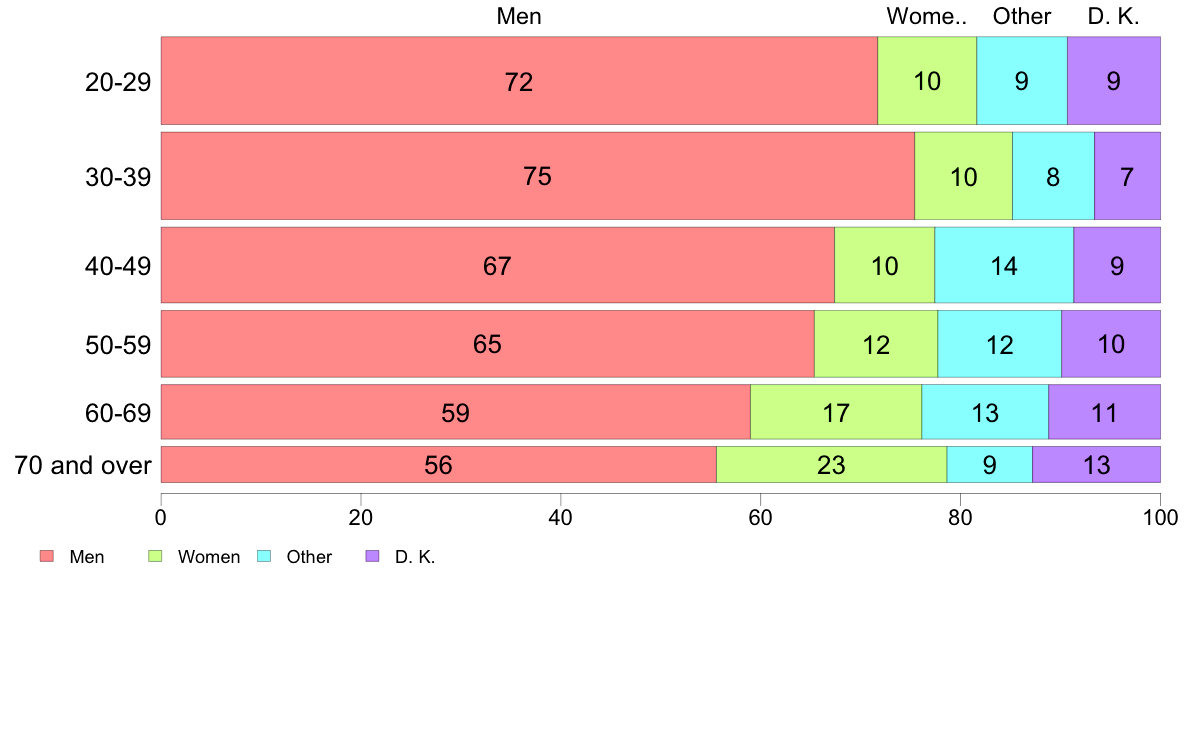Viewport: 1188px width, 736px height.
Task: Select the Men segment in the 50-59 bar
Action: tap(487, 345)
